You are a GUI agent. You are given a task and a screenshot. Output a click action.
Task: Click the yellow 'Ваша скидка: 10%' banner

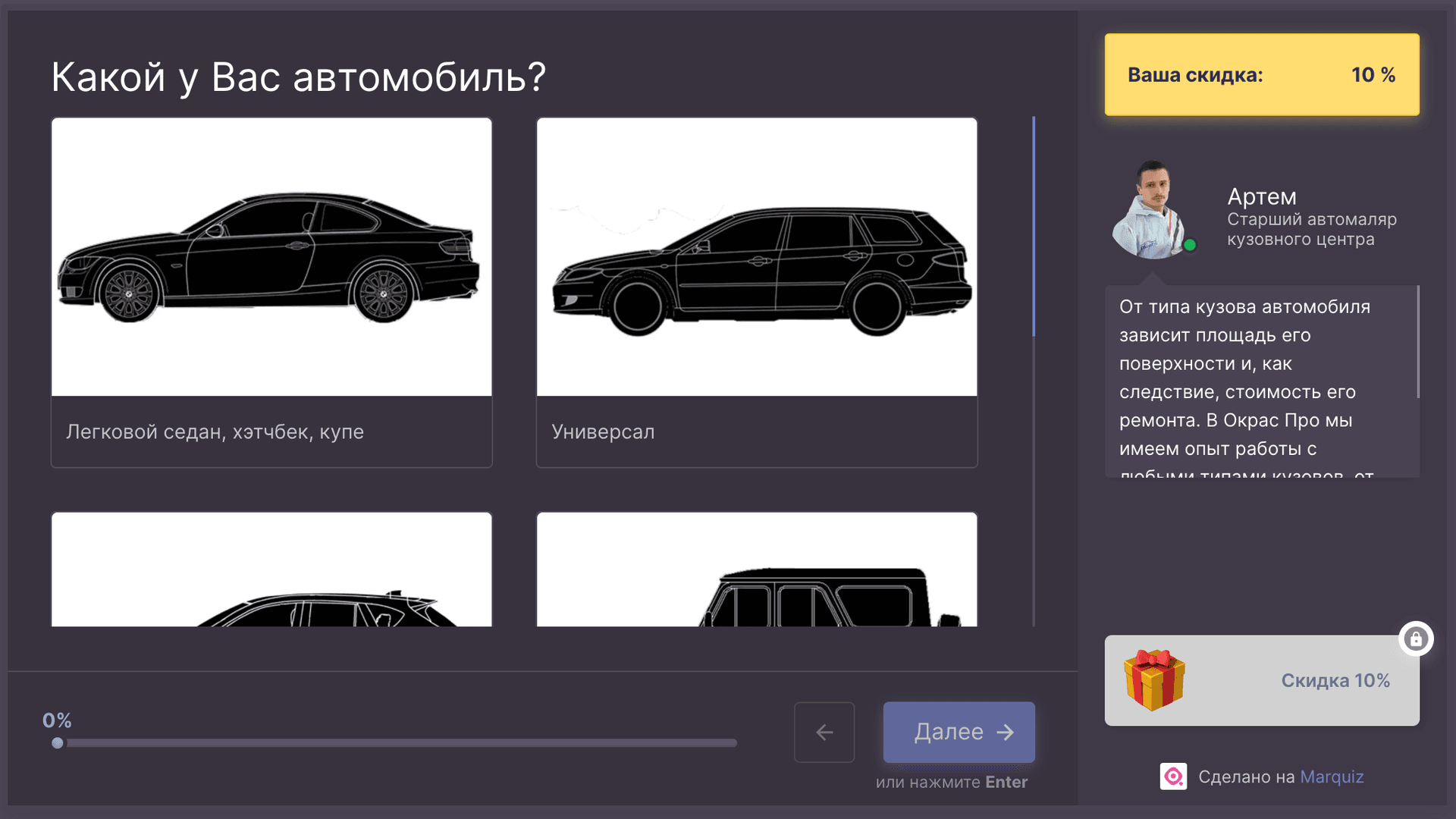1261,75
